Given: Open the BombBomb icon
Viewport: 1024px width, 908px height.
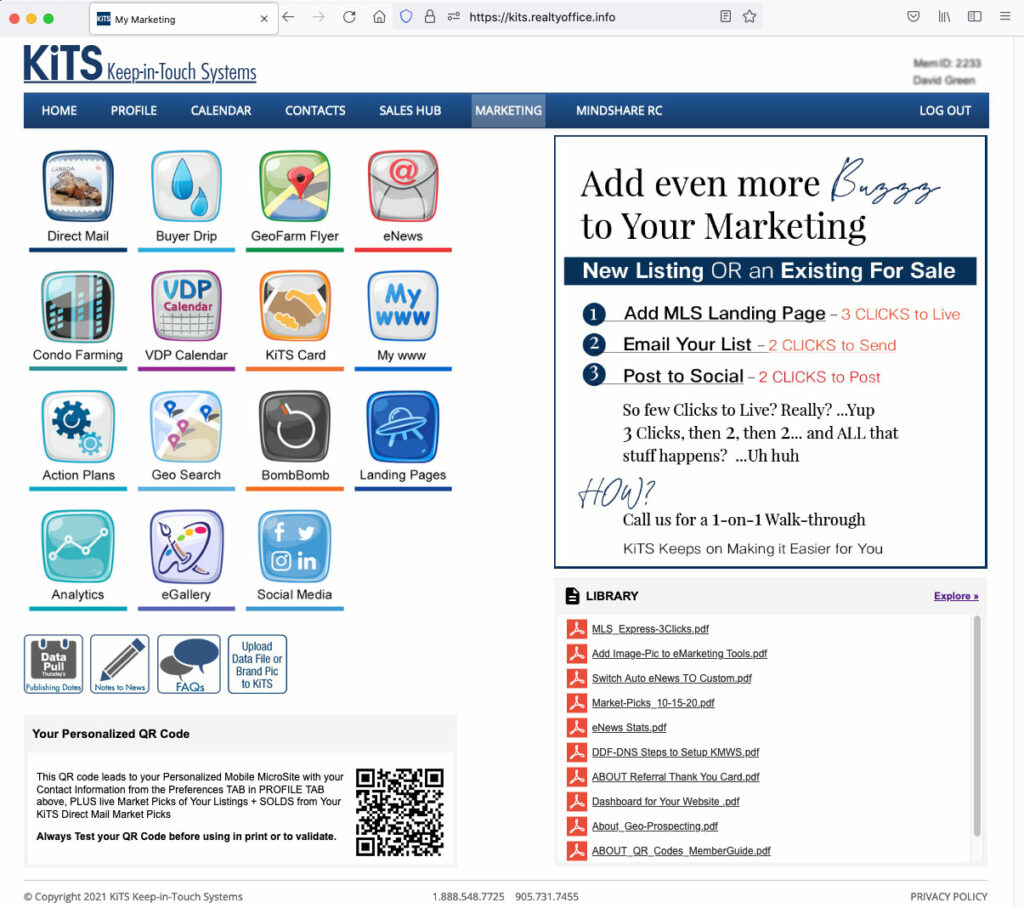Looking at the screenshot, I should tap(295, 426).
